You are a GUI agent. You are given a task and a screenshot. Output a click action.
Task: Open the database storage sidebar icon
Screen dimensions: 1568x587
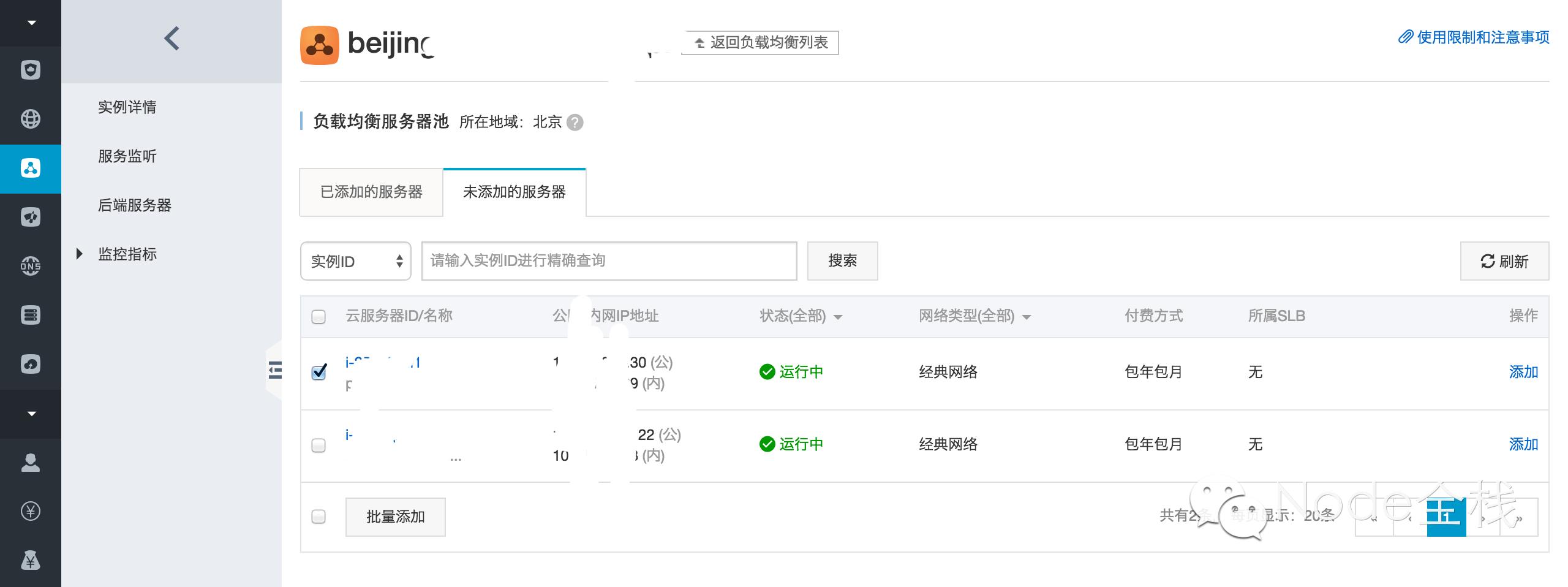[31, 315]
